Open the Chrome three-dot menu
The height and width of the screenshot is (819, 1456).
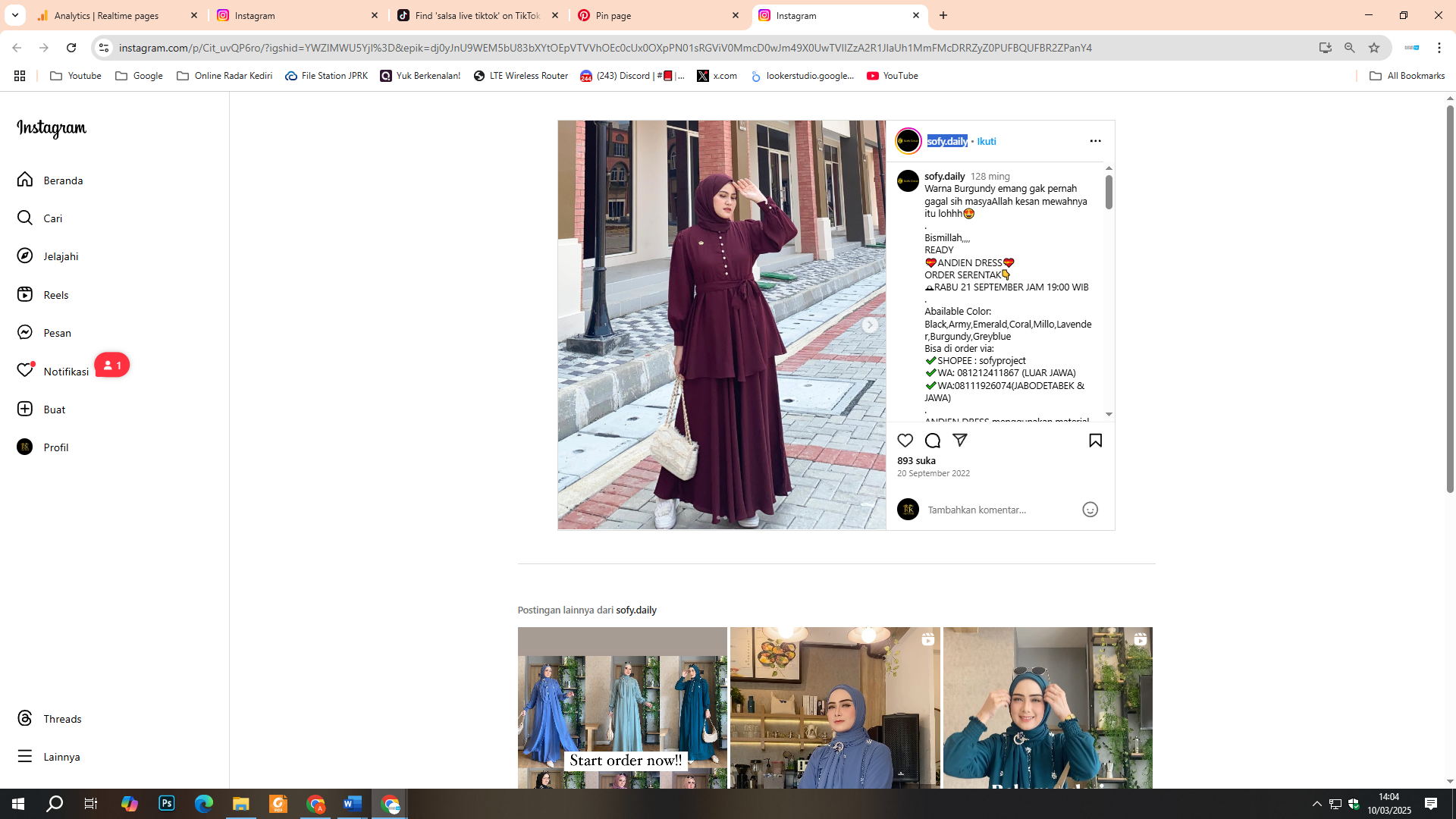coord(1439,48)
